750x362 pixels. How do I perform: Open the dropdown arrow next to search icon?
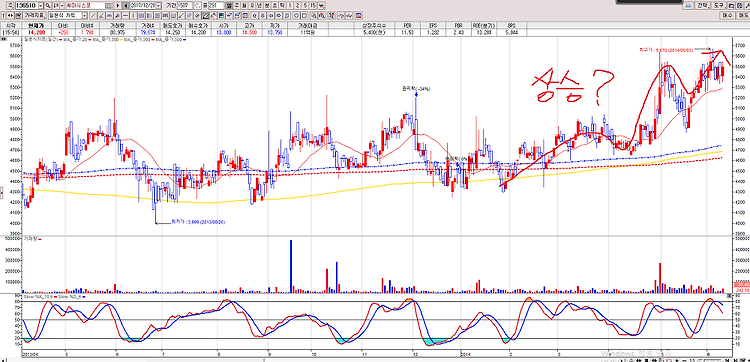(x=62, y=5)
